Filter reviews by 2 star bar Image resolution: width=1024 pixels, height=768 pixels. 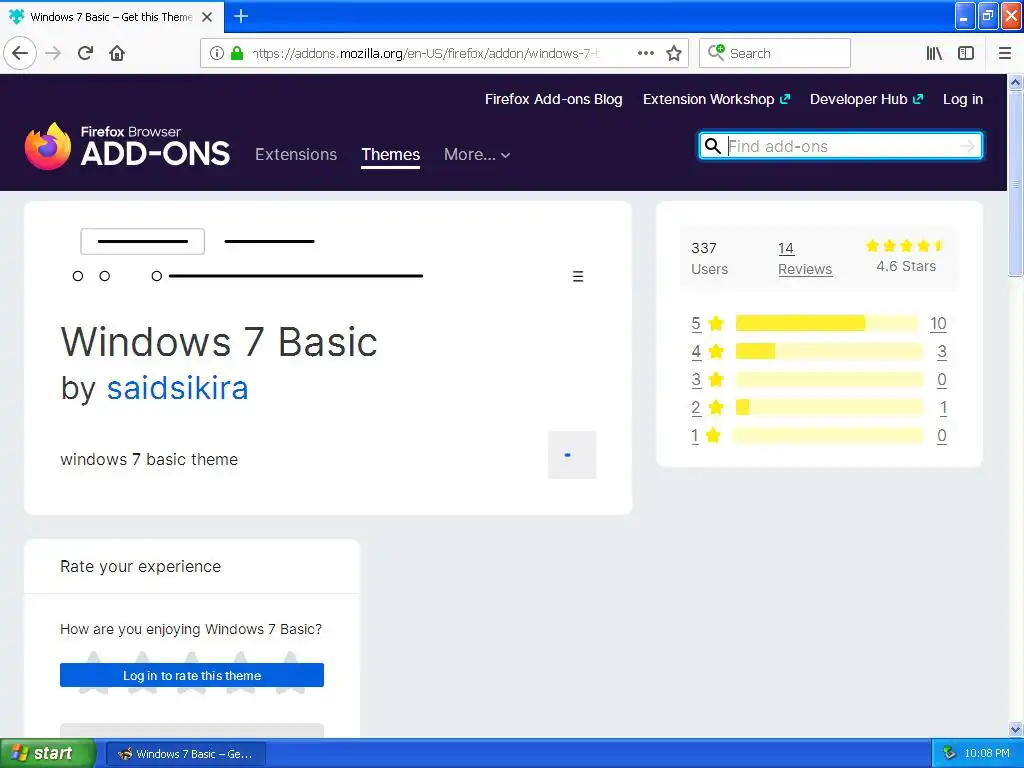click(829, 408)
